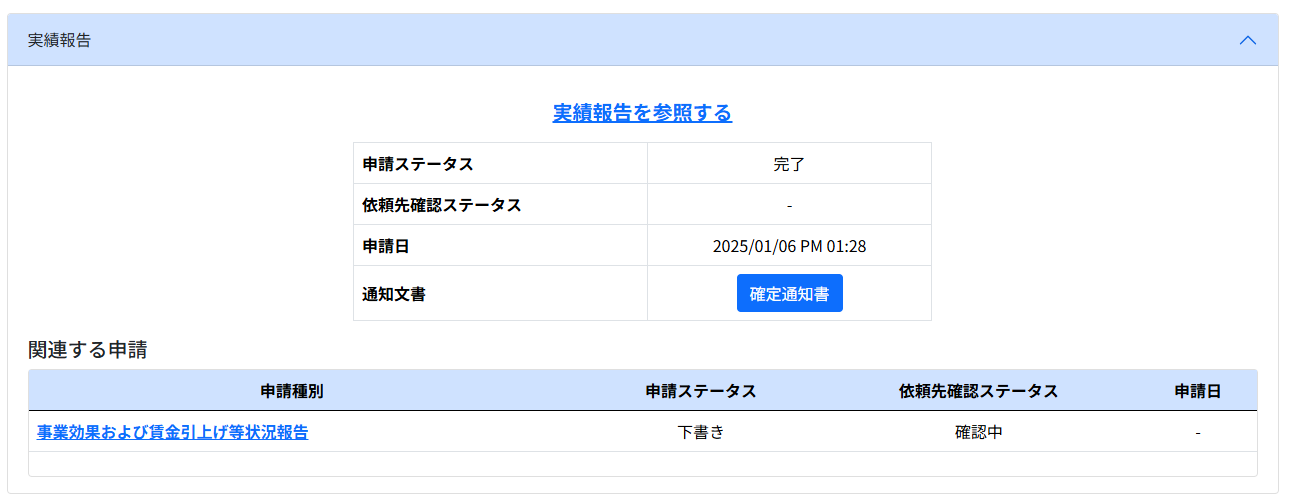Viewport: 1292px width, 503px height.
Task: Click the 完了 status value
Action: tap(789, 164)
